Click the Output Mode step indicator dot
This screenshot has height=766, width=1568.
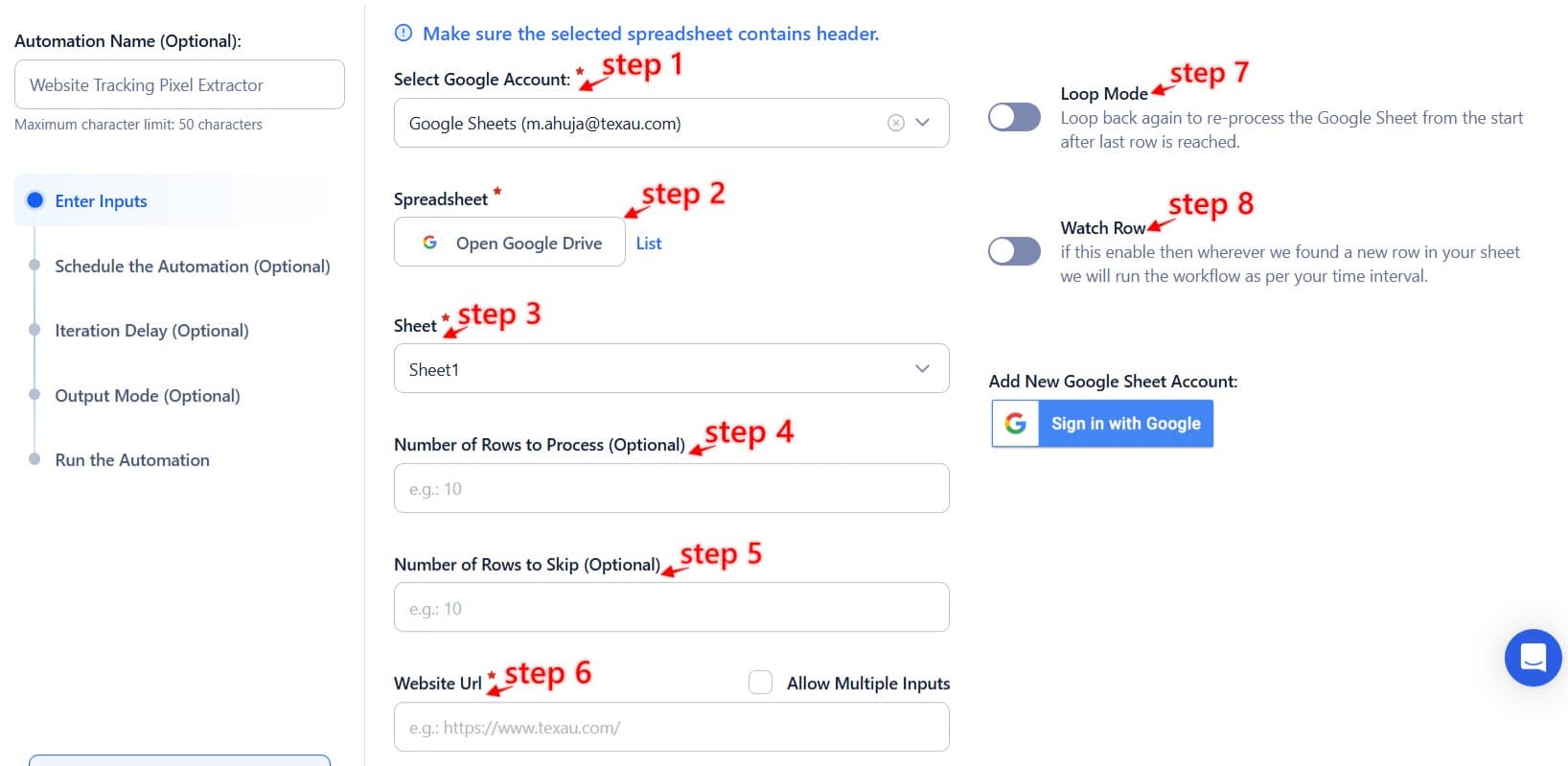point(35,395)
